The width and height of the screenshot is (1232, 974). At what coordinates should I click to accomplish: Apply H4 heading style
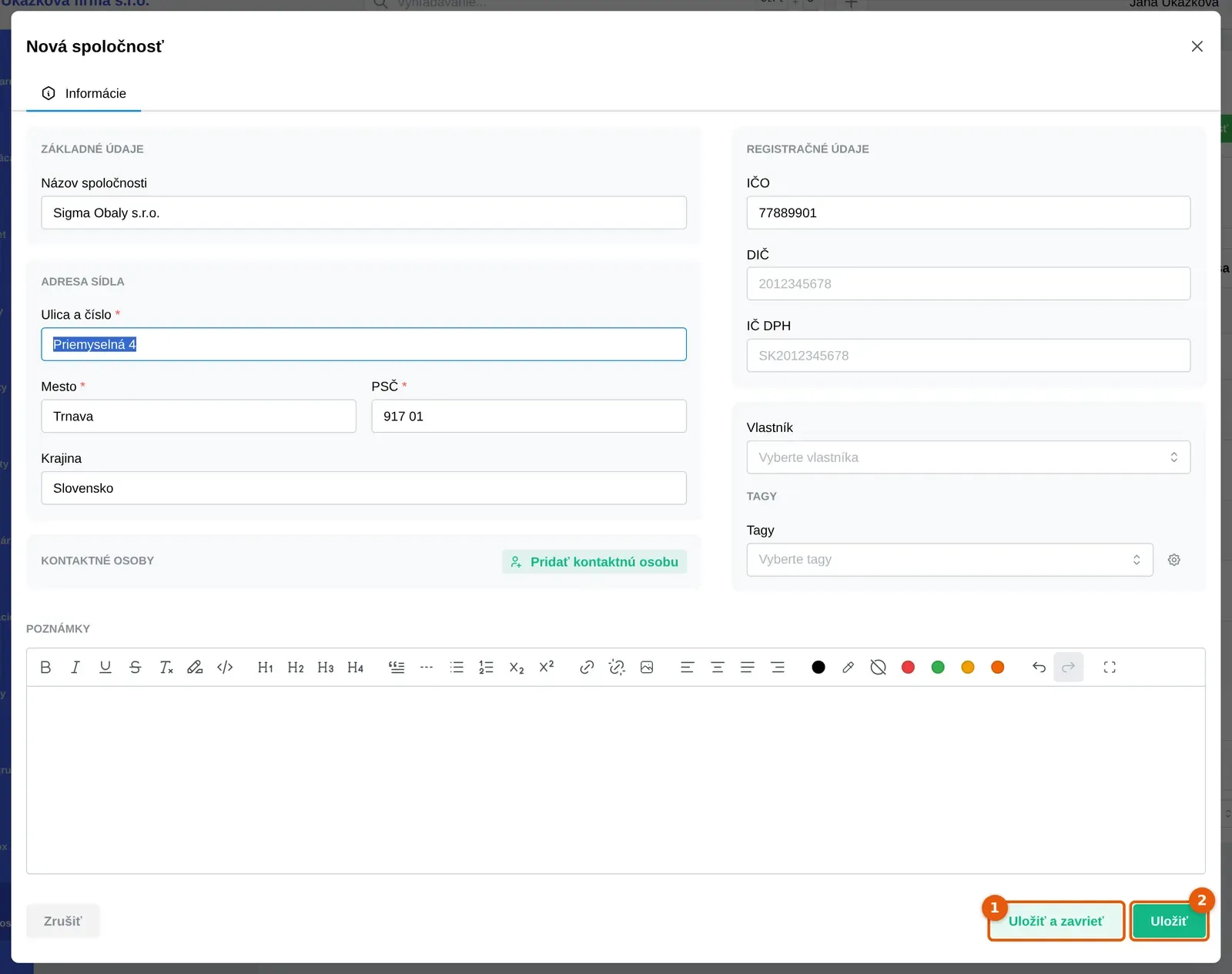(x=355, y=668)
